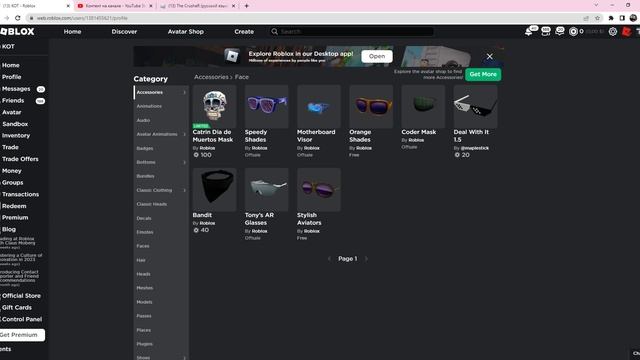Click the browser address bar URL
The image size is (640, 360).
point(82,18)
